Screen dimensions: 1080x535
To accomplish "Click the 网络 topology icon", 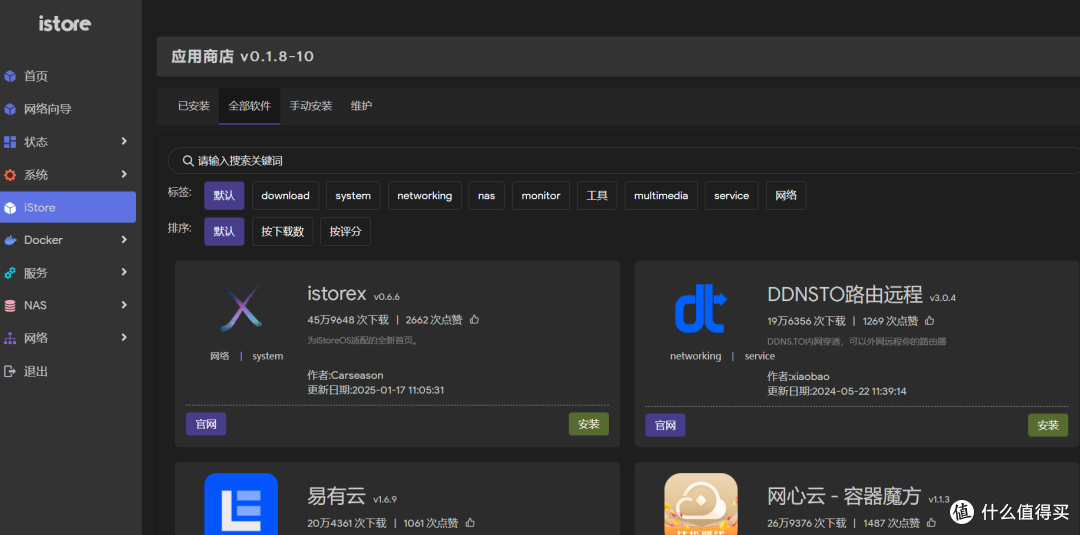I will click(10, 338).
